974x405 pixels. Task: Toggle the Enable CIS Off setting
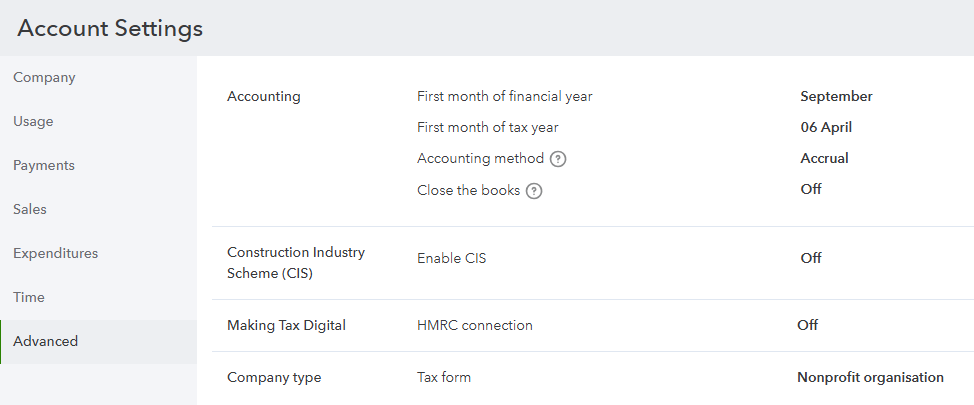coord(811,258)
